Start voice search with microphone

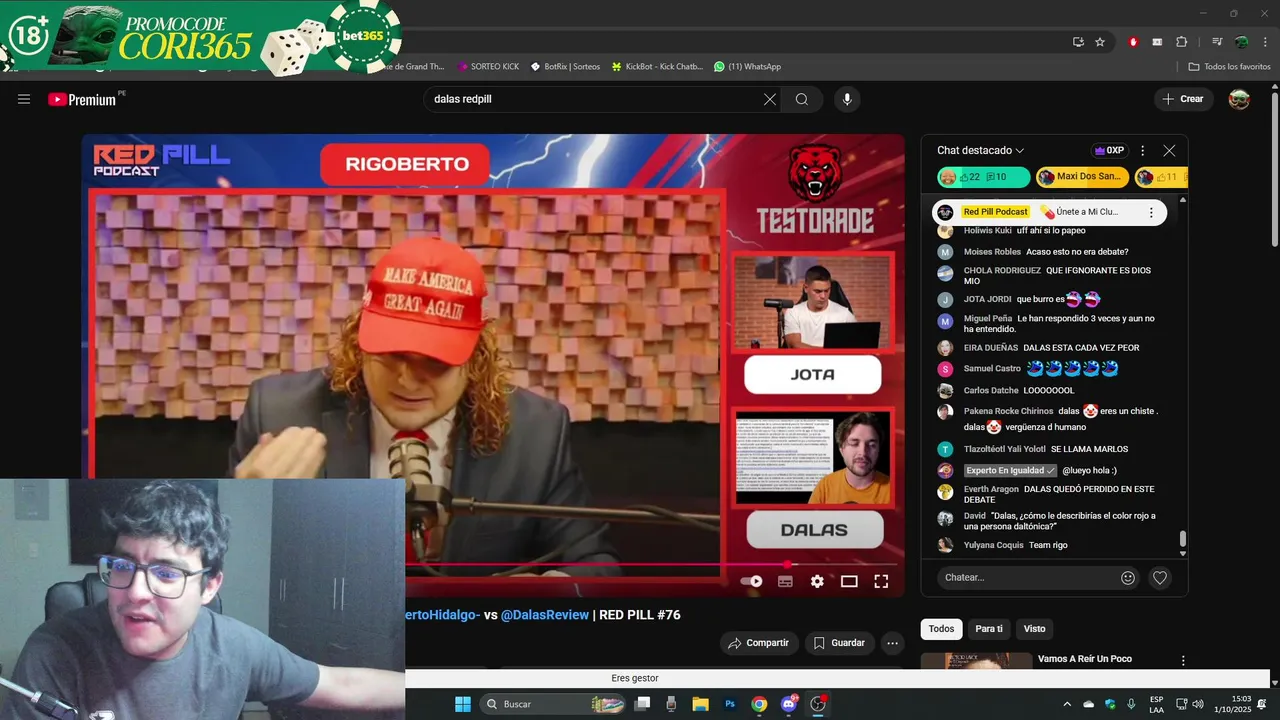pos(847,99)
